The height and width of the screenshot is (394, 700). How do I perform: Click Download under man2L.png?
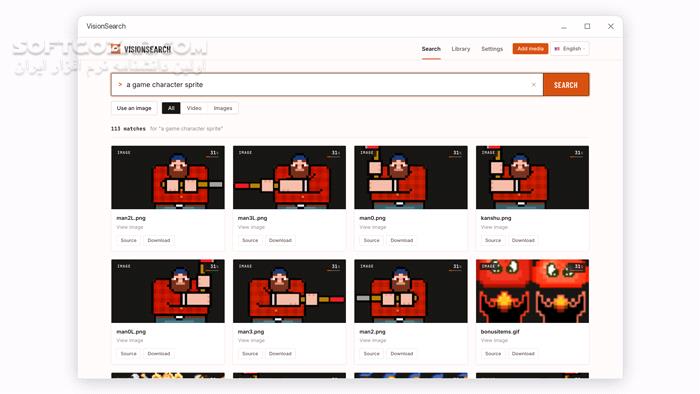click(159, 240)
